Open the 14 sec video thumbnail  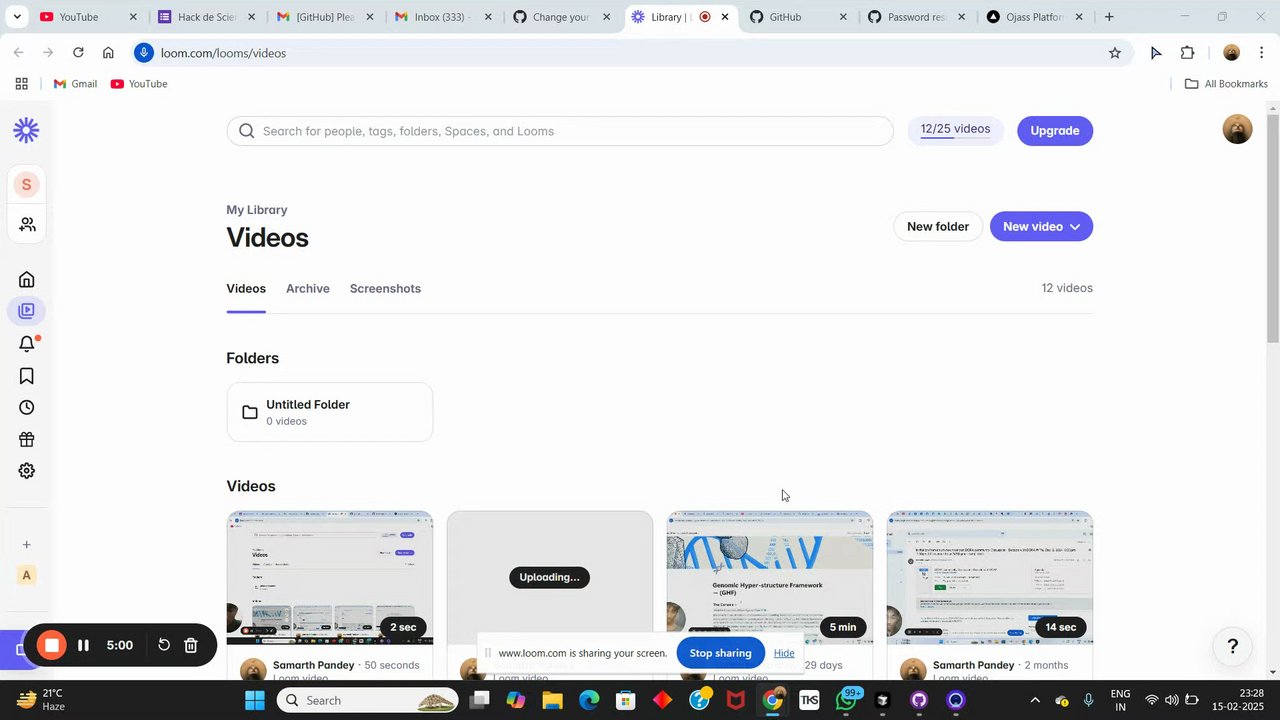(x=990, y=578)
